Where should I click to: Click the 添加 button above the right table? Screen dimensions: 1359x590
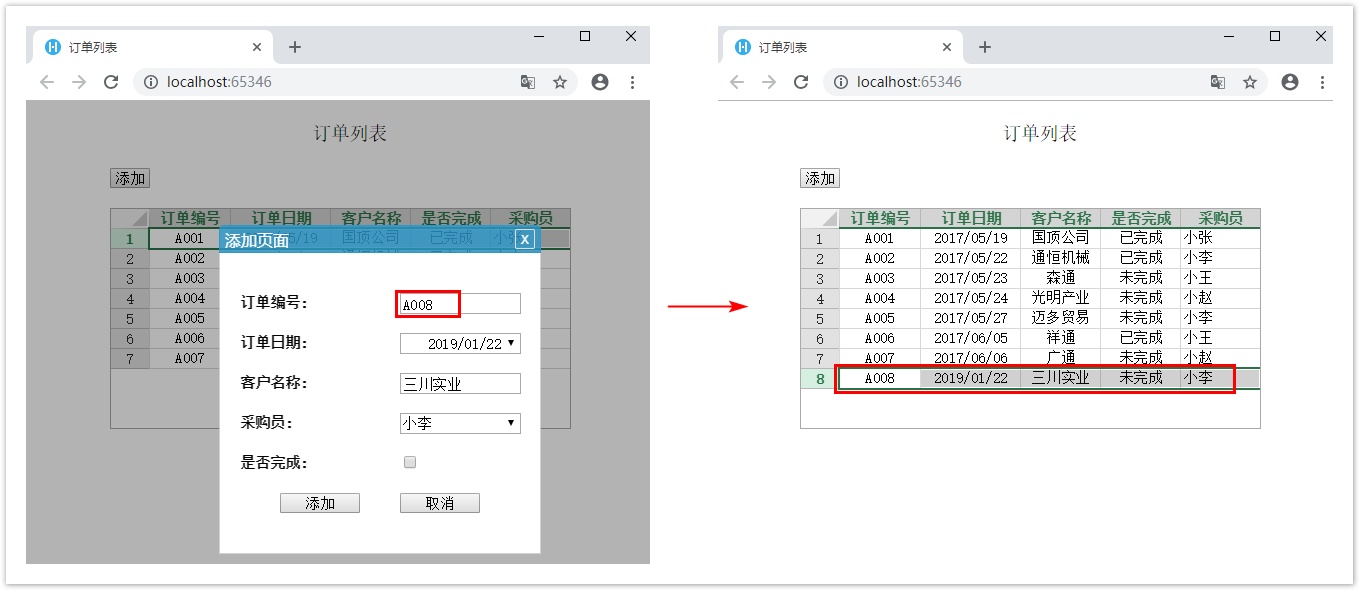[x=819, y=178]
